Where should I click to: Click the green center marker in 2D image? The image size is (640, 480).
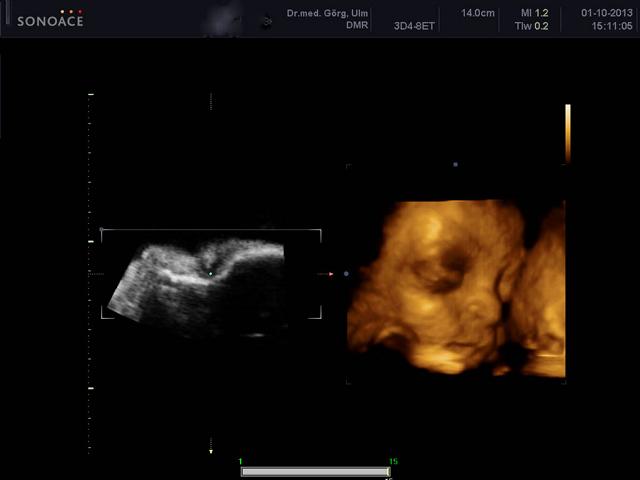coord(211,274)
